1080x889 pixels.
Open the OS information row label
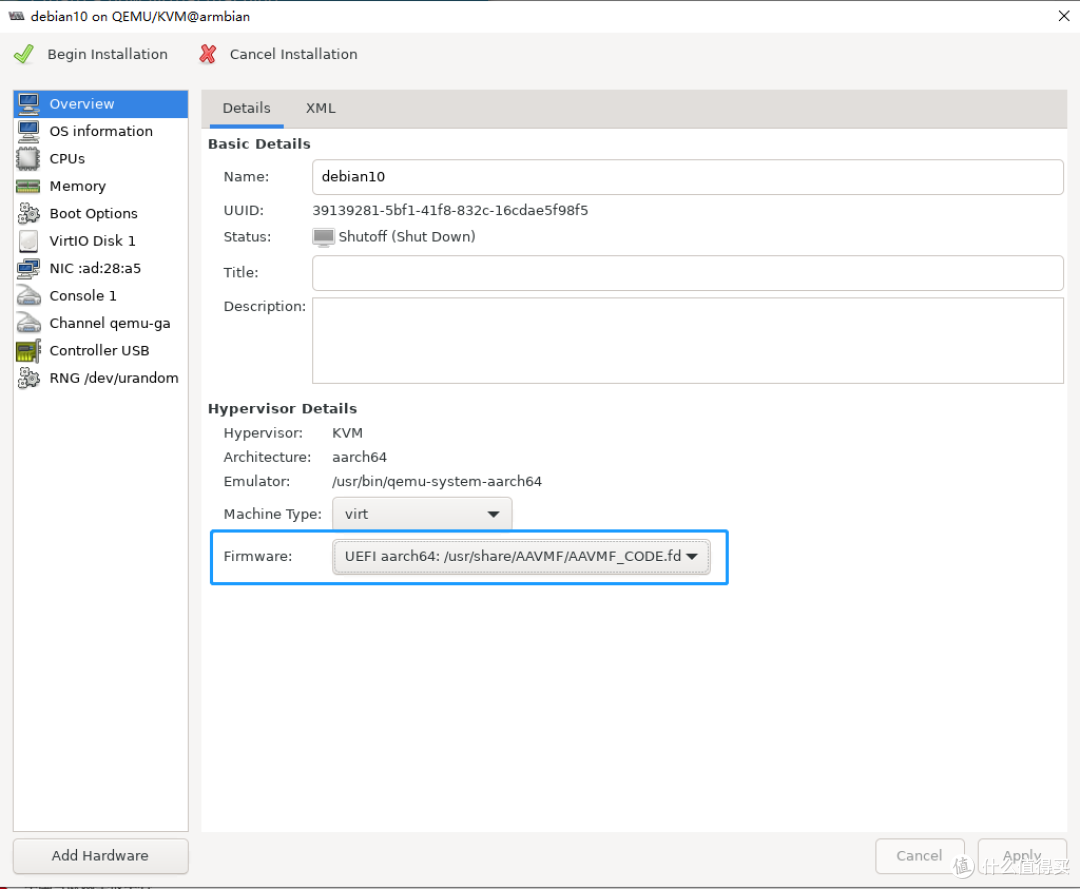(101, 132)
